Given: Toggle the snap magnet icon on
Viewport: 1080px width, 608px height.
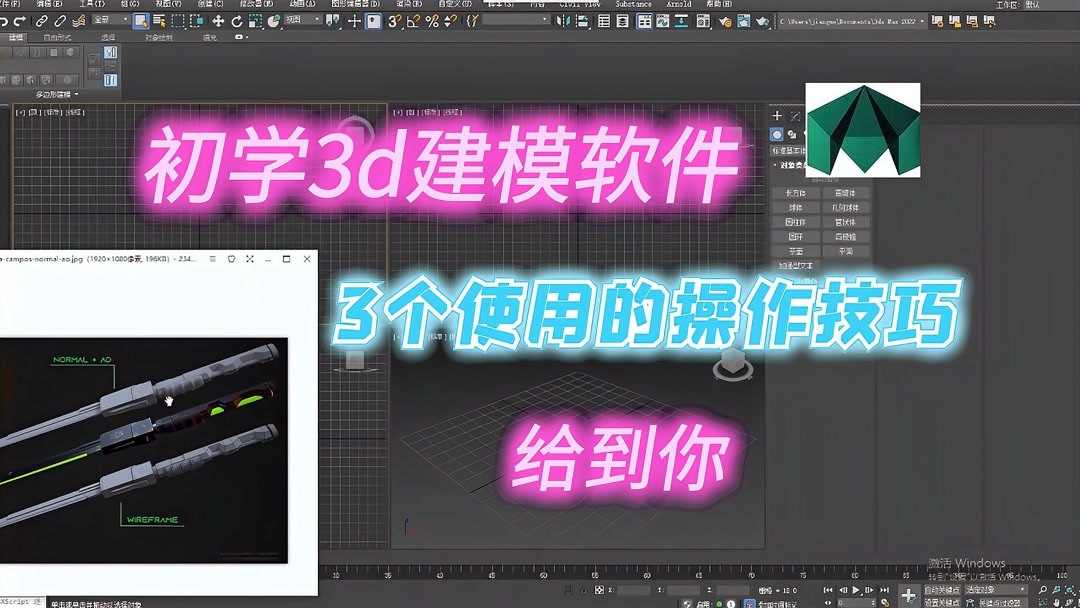Looking at the screenshot, I should coord(393,20).
